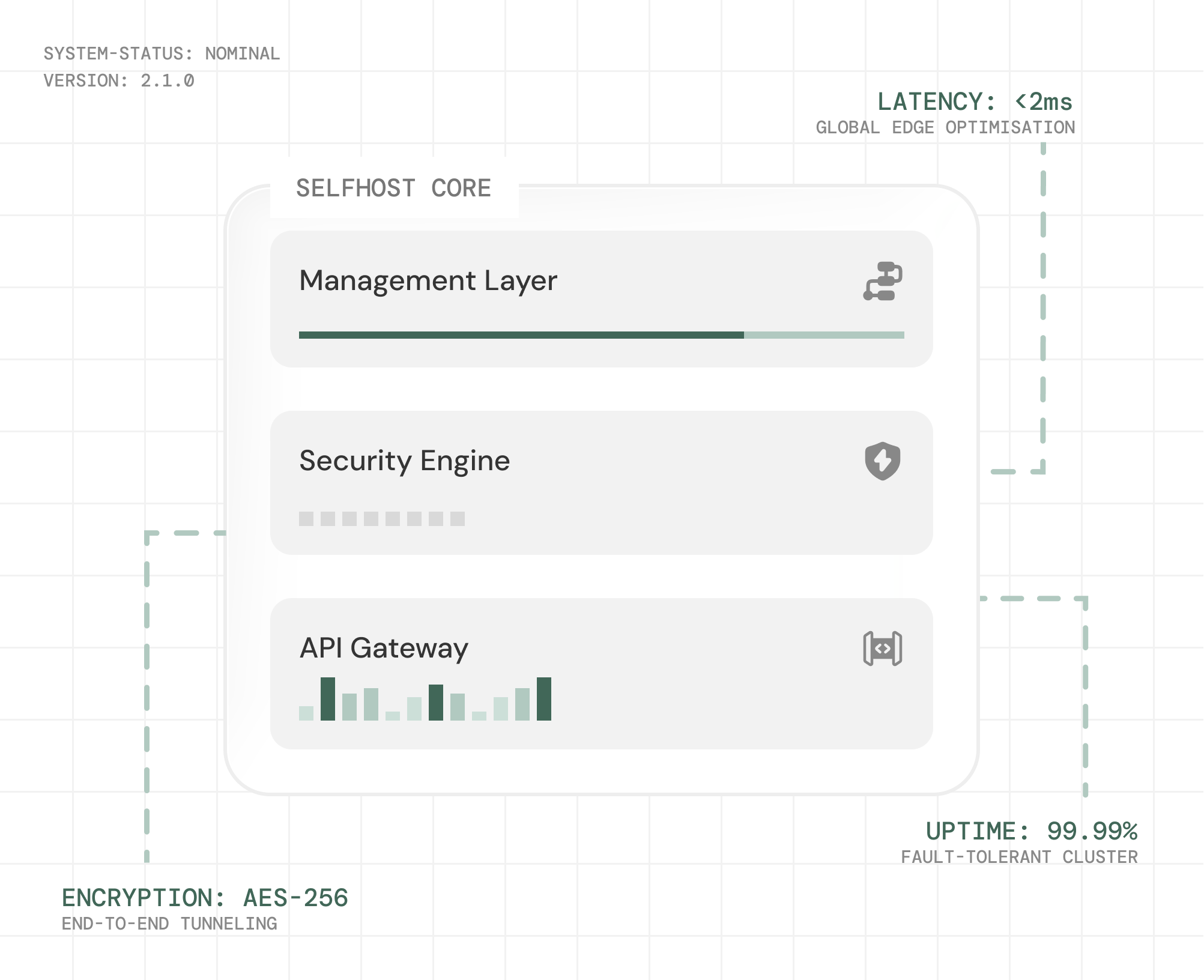1204x980 pixels.
Task: Select the pipeline connector icon top right of card
Action: coord(882,280)
